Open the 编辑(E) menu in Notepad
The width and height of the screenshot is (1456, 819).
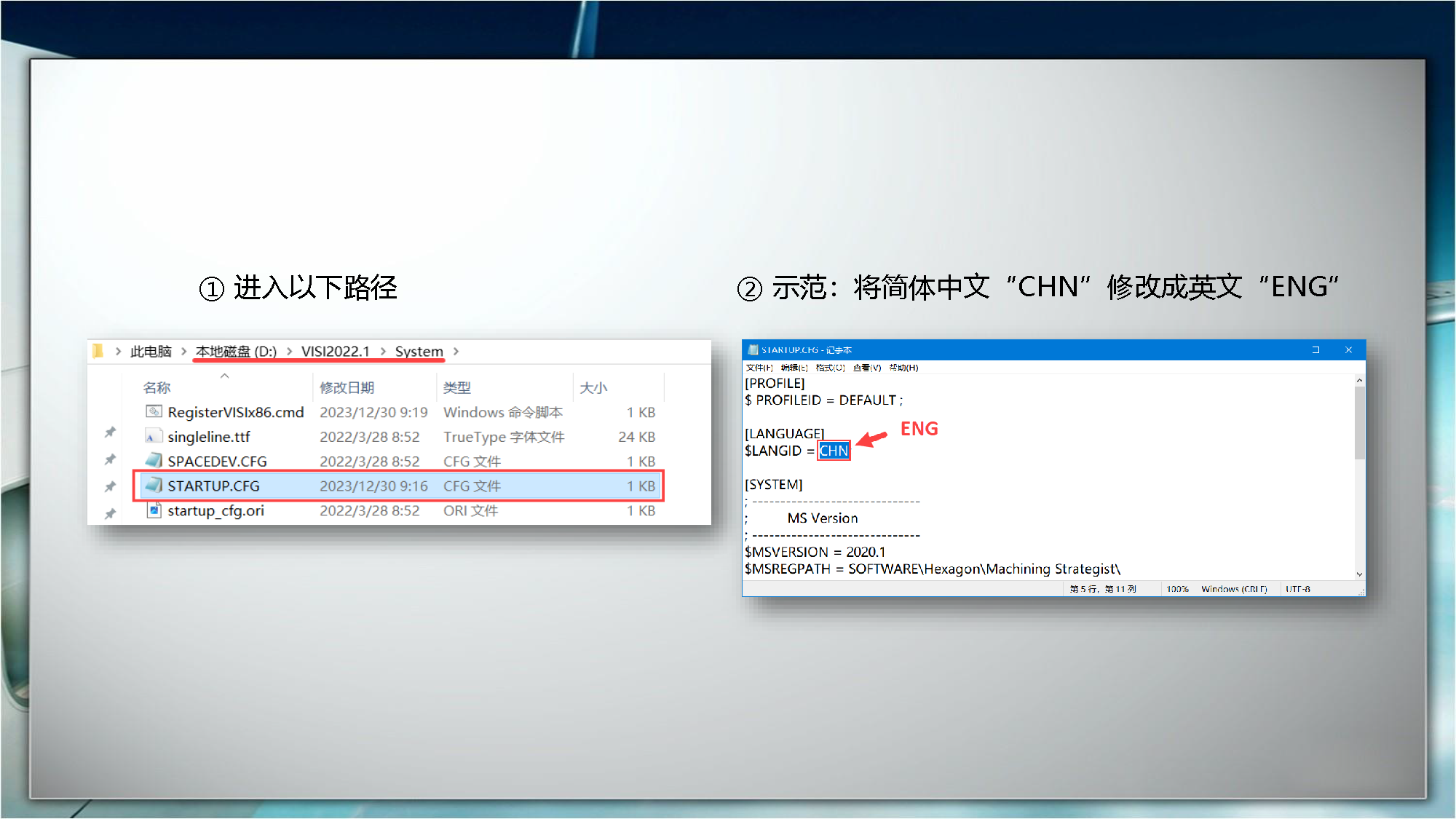(x=794, y=368)
